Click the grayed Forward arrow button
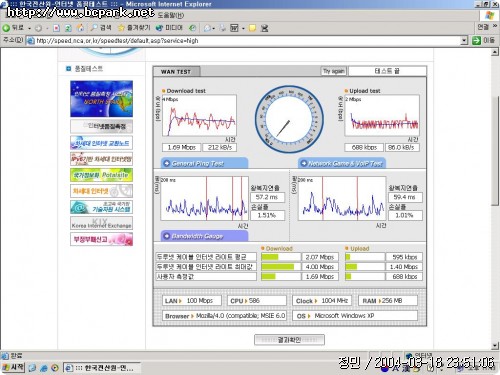 (39, 28)
